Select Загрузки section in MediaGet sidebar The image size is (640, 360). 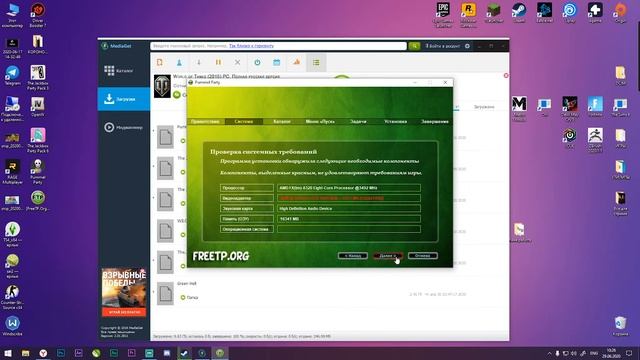[124, 99]
